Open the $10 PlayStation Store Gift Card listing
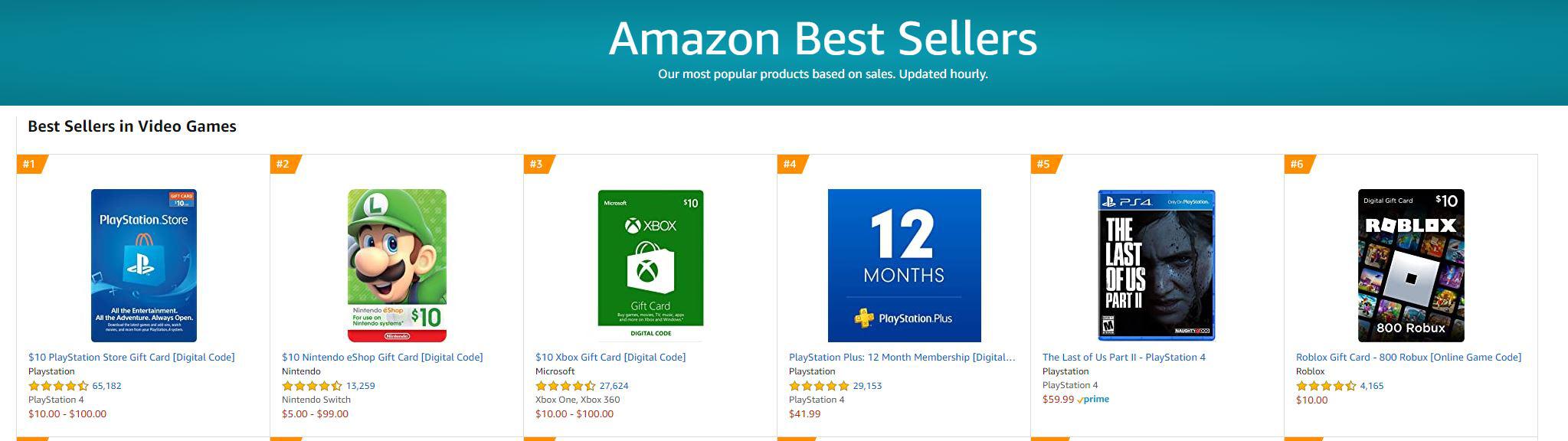This screenshot has height=441, width=1568. click(129, 356)
